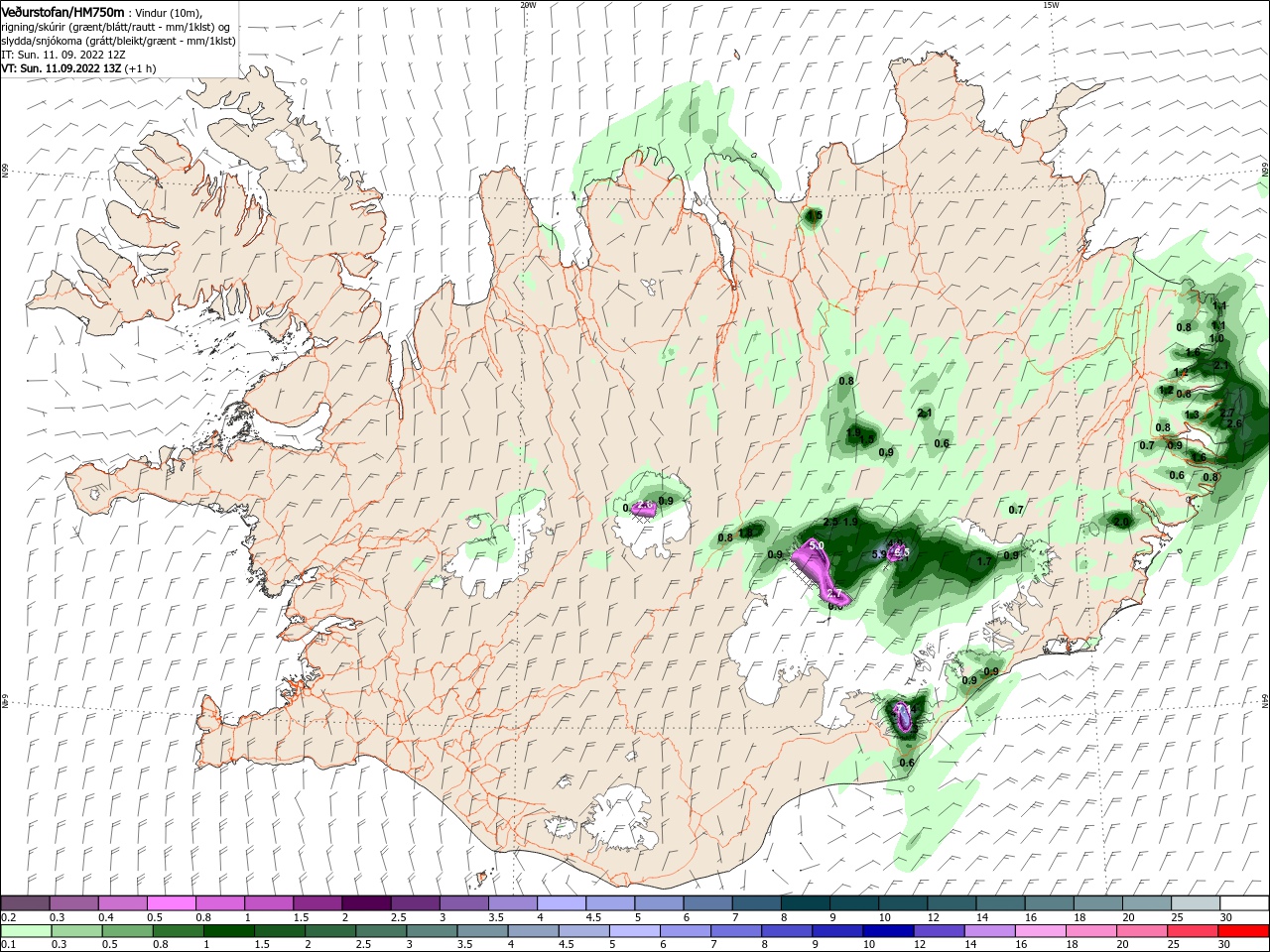Click the 'IT: Sun. 11. 09. 2022 12Z' line
Viewport: 1270px width, 952px height.
(x=63, y=55)
